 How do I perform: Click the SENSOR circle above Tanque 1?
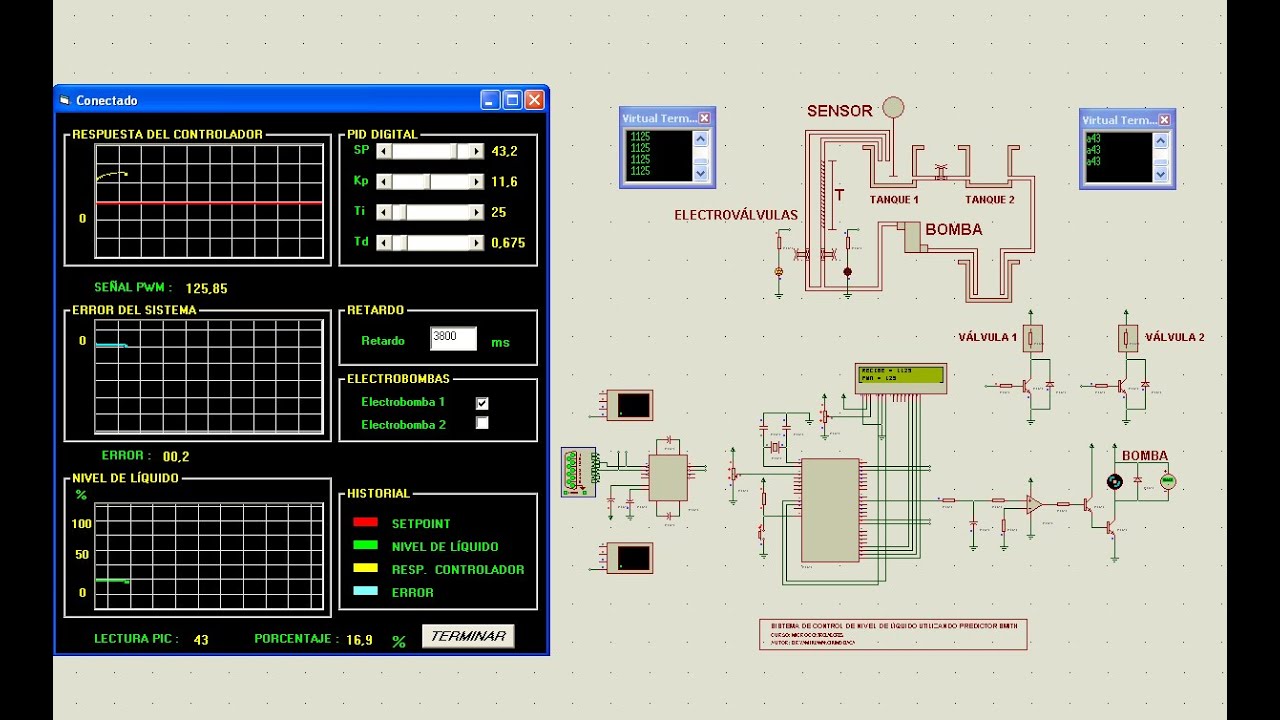pos(894,108)
